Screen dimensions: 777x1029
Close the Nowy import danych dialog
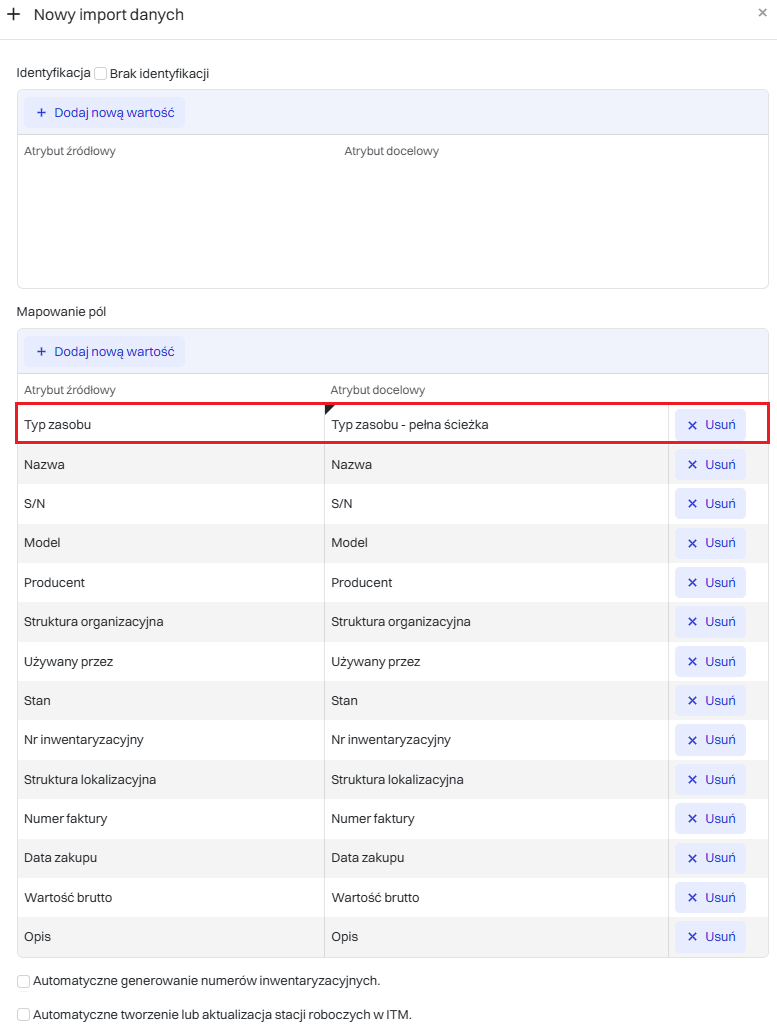(762, 13)
